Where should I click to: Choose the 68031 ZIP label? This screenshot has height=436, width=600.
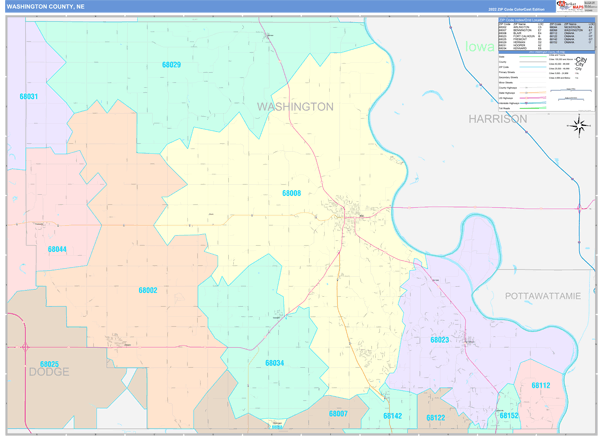point(28,97)
